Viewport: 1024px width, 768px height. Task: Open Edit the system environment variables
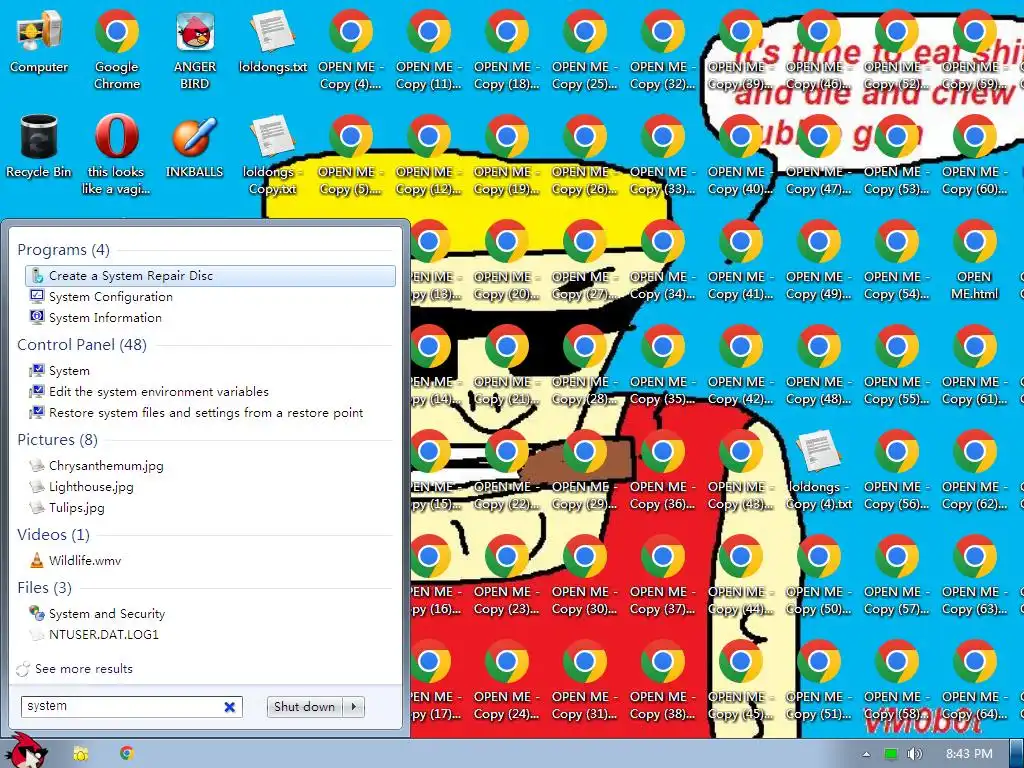(x=210, y=391)
